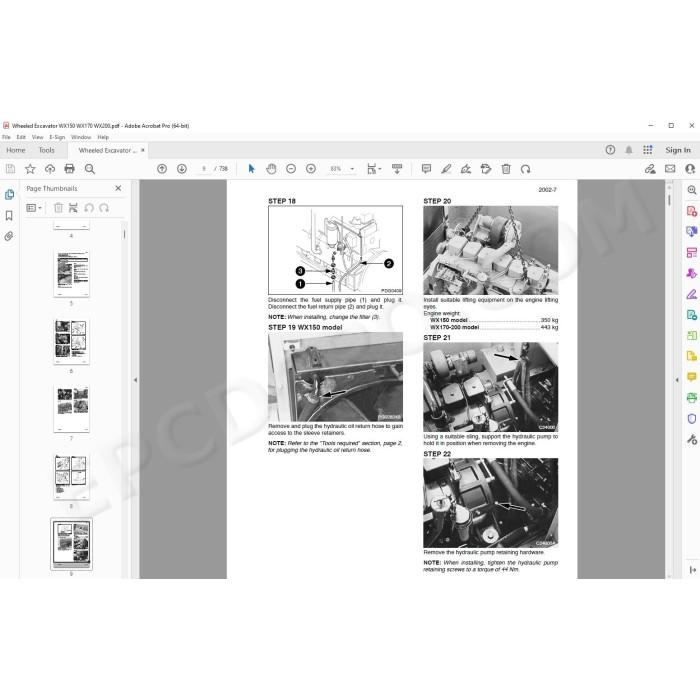
Task: Open the Edit menu
Action: click(x=21, y=137)
